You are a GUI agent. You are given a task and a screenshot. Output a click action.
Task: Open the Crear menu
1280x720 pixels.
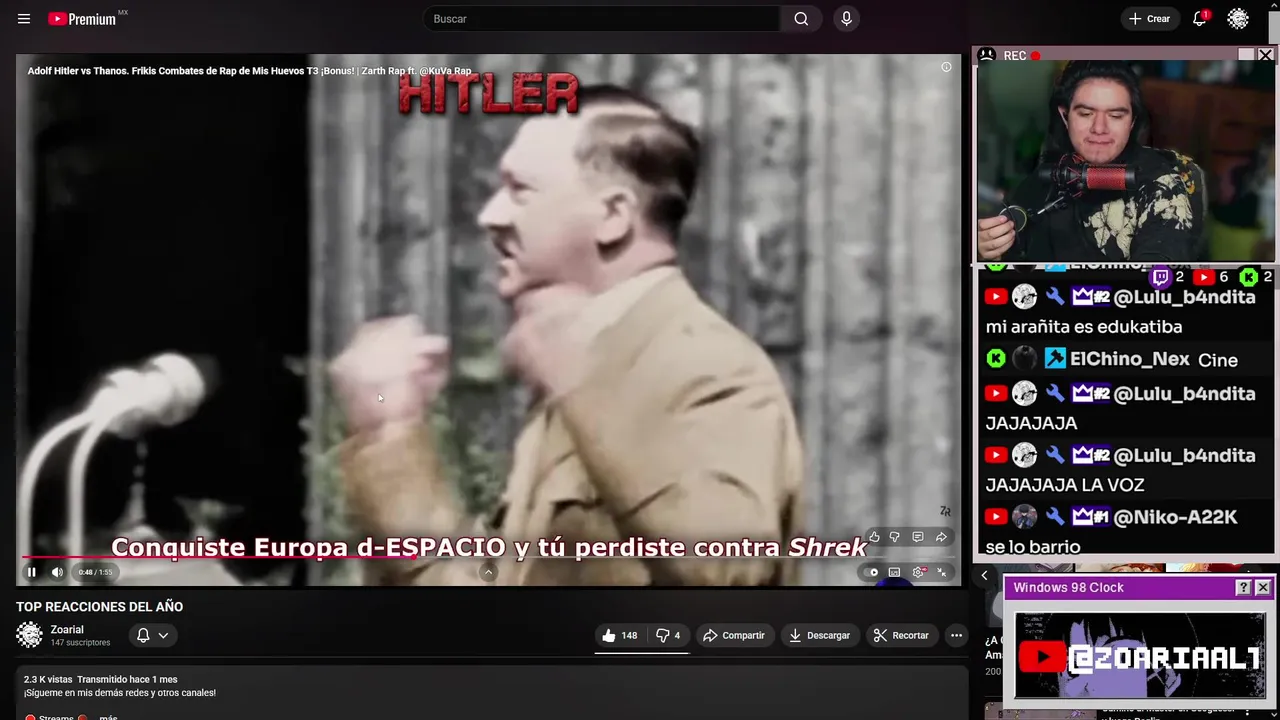tap(1149, 19)
